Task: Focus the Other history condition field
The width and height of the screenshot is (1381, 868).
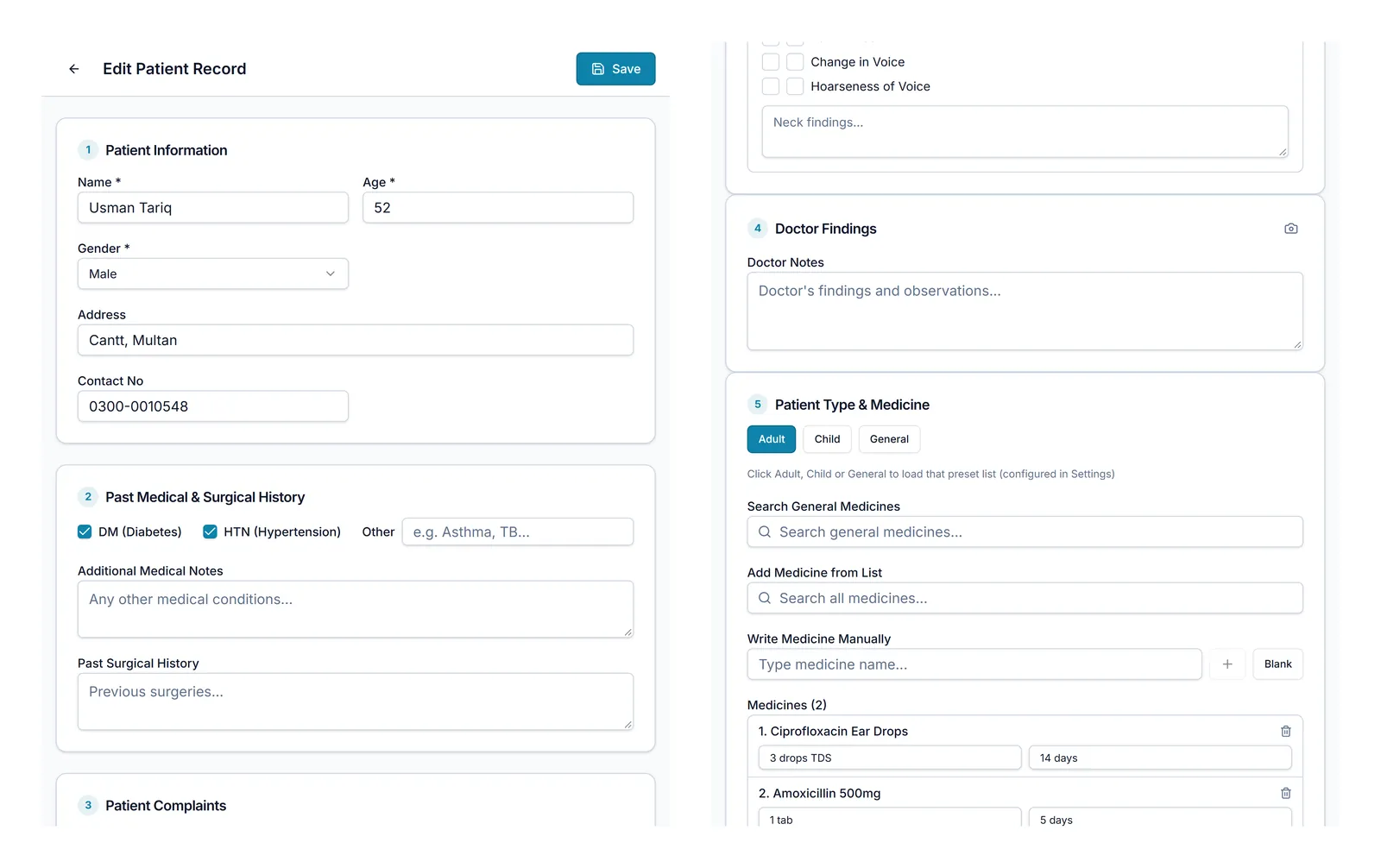Action: tap(518, 531)
